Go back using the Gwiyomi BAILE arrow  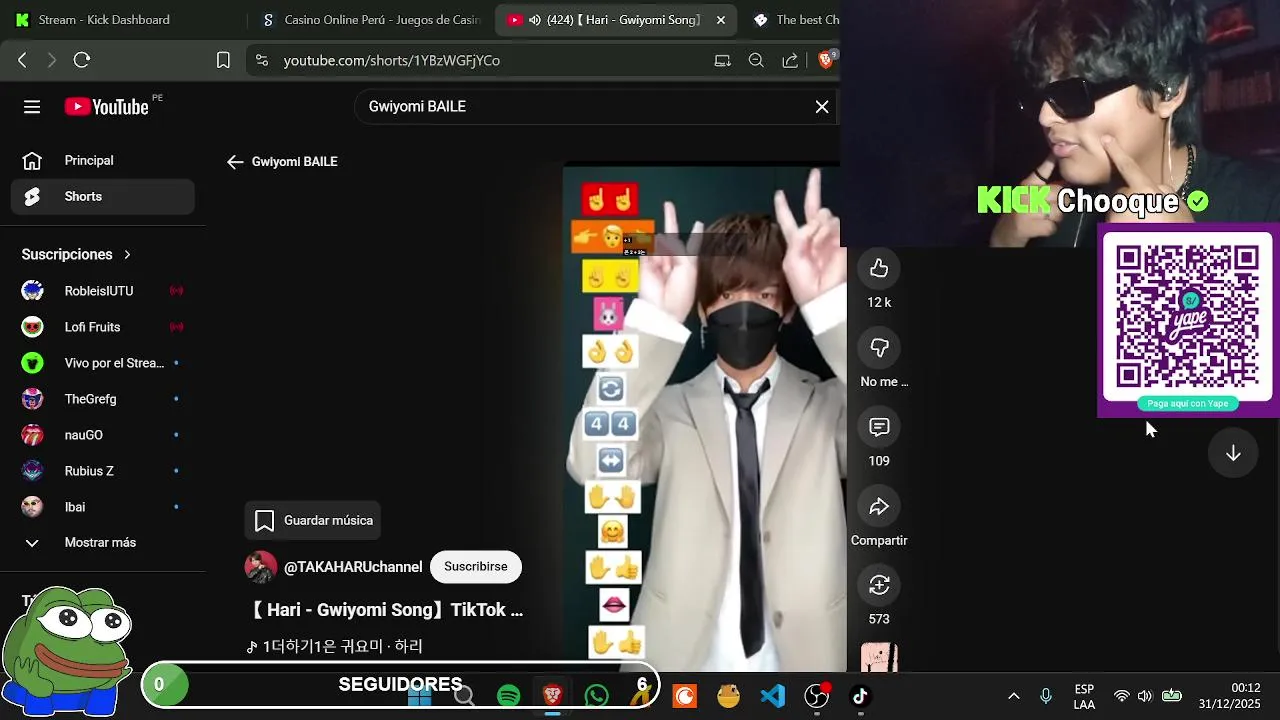tap(235, 162)
